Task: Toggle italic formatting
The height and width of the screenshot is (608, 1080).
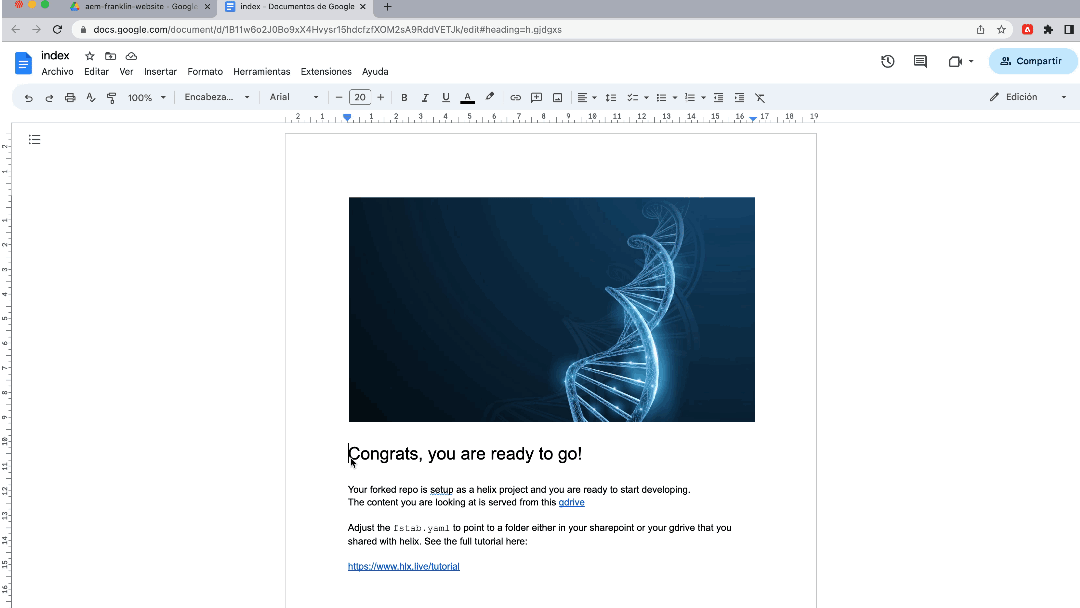Action: click(425, 98)
